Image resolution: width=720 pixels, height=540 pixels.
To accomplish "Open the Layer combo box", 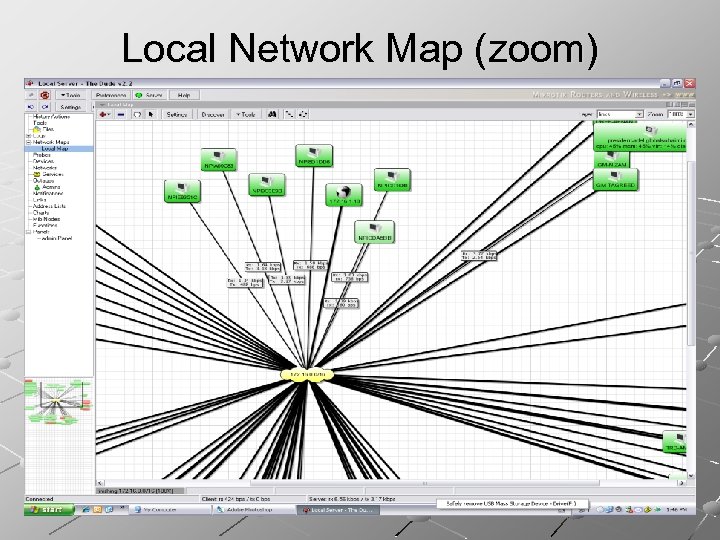I will [x=620, y=114].
